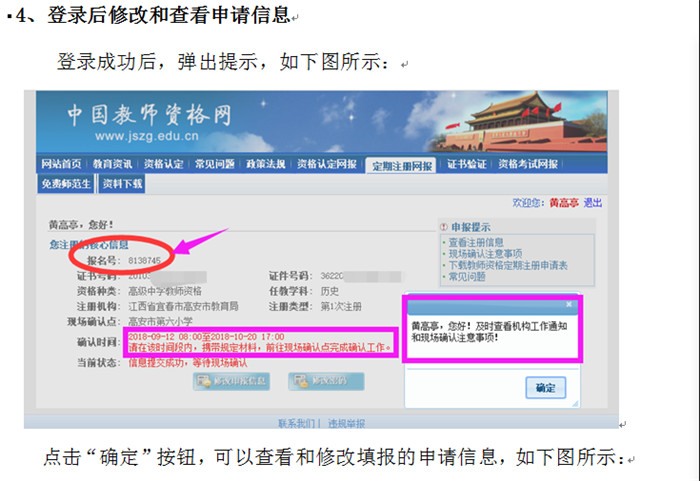Click the 修改申报信息 icon button
Screen dimensions: 700x481
[x=231, y=381]
